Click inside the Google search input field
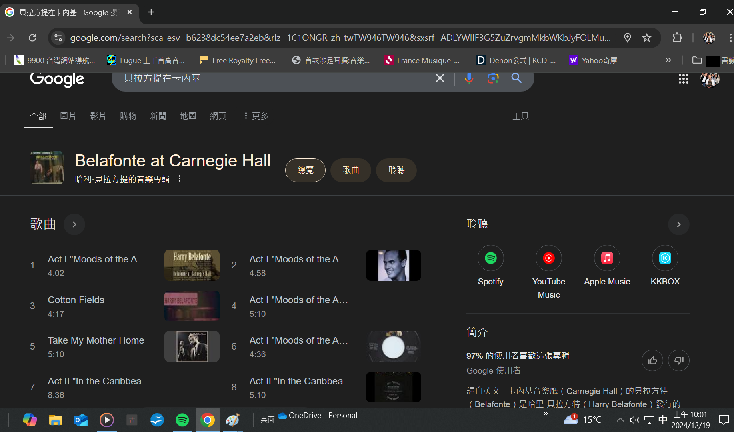Viewport: 734px width, 434px height. tap(276, 78)
